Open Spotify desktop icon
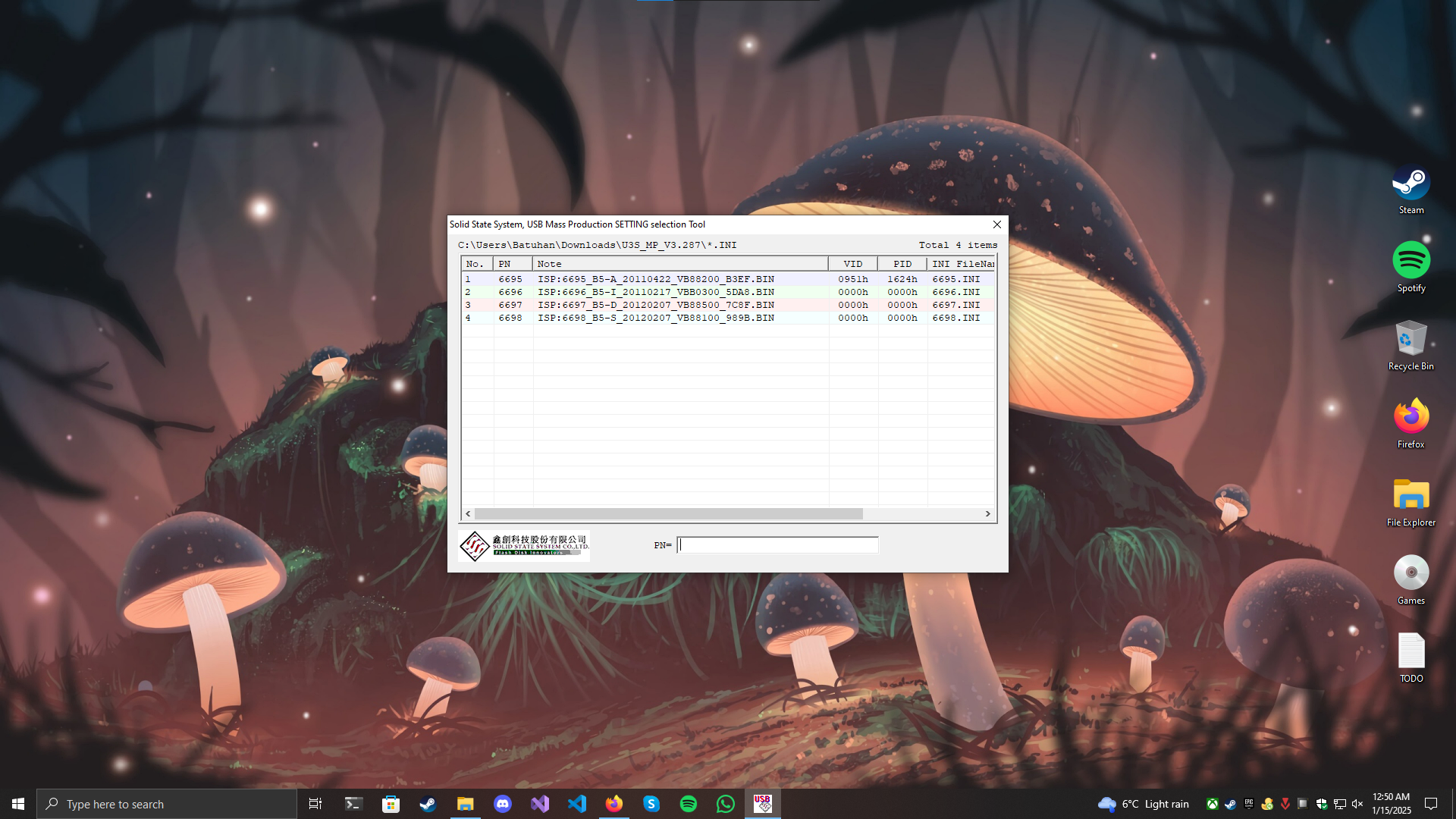Image resolution: width=1456 pixels, height=819 pixels. [x=1410, y=261]
